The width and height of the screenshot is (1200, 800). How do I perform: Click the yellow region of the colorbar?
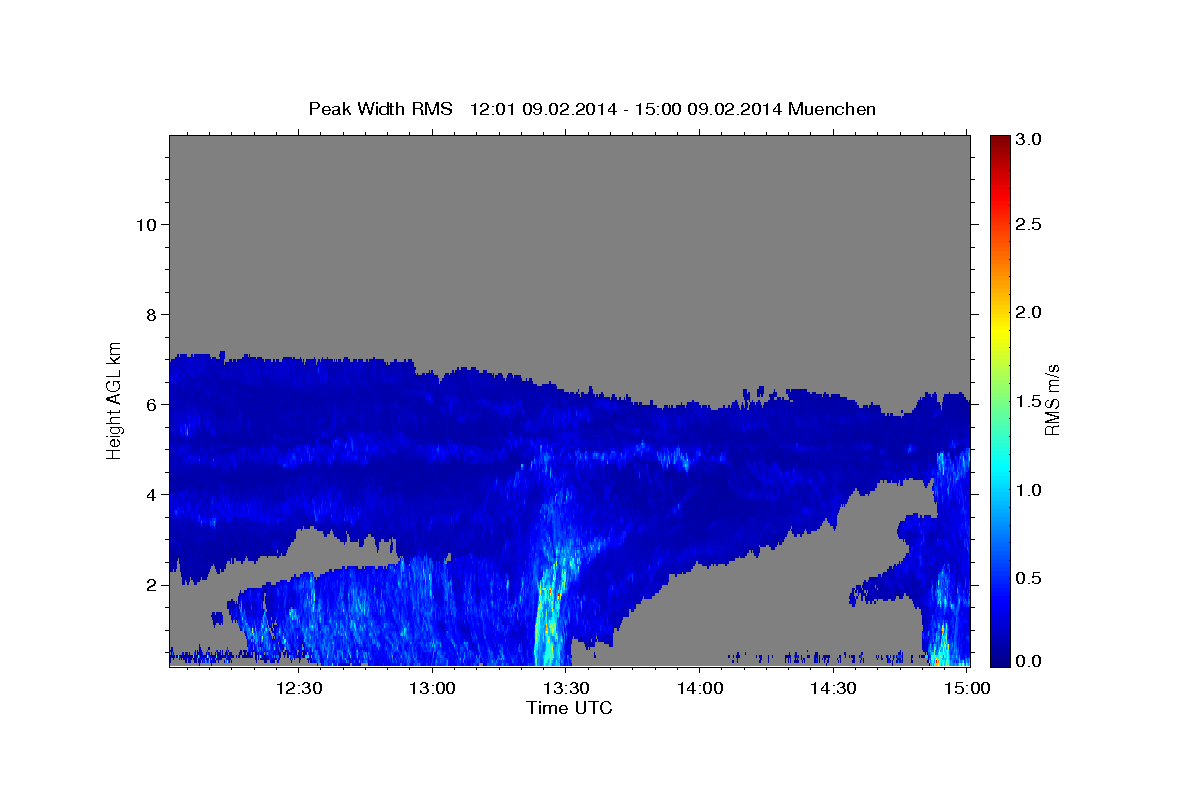999,330
